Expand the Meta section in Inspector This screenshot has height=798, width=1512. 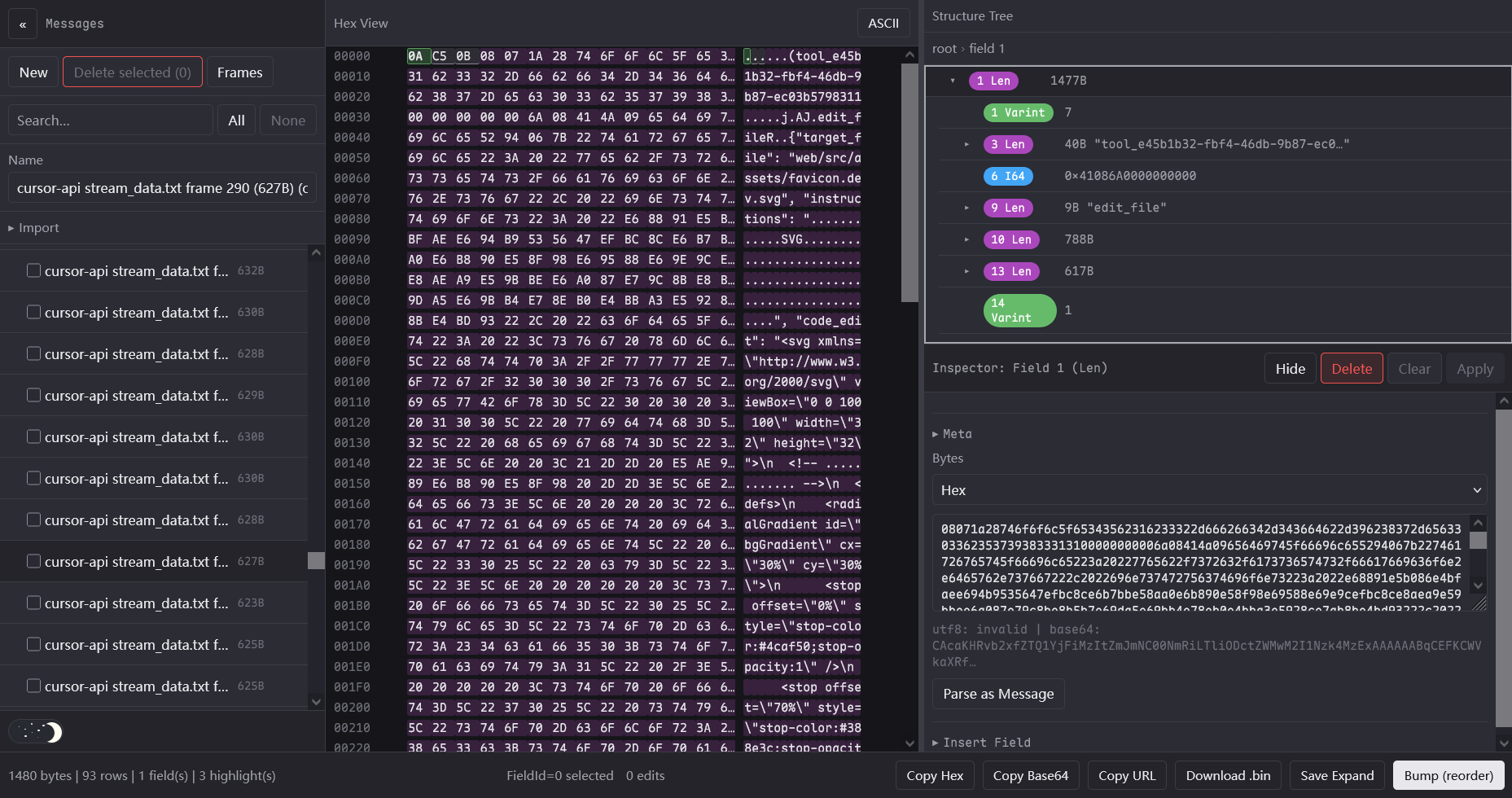point(953,434)
